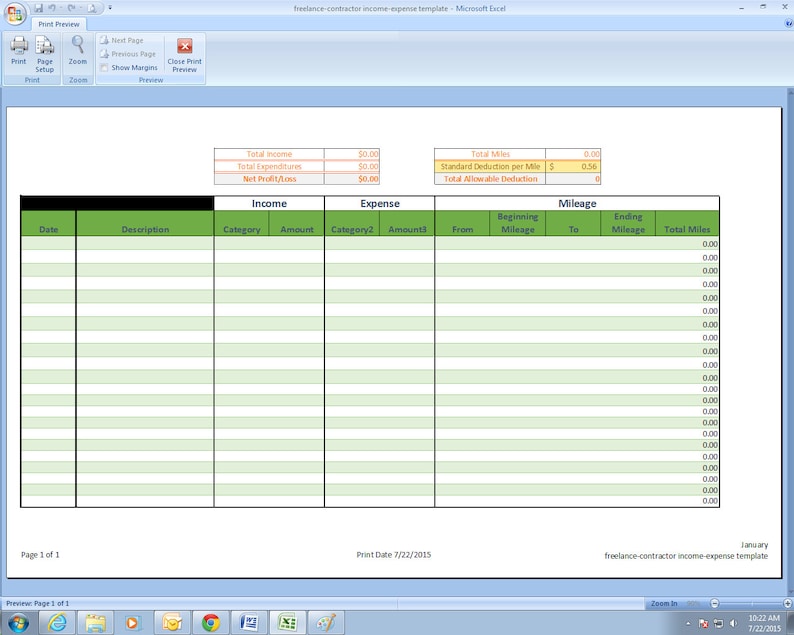Image resolution: width=794 pixels, height=635 pixels.
Task: Open Windows Explorer folder from taskbar
Action: (95, 622)
